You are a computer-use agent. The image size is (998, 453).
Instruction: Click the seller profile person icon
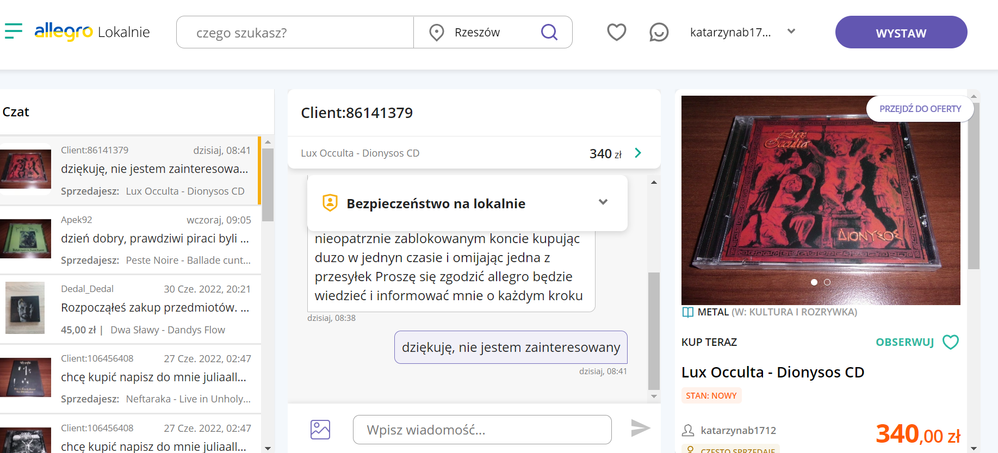(x=687, y=431)
